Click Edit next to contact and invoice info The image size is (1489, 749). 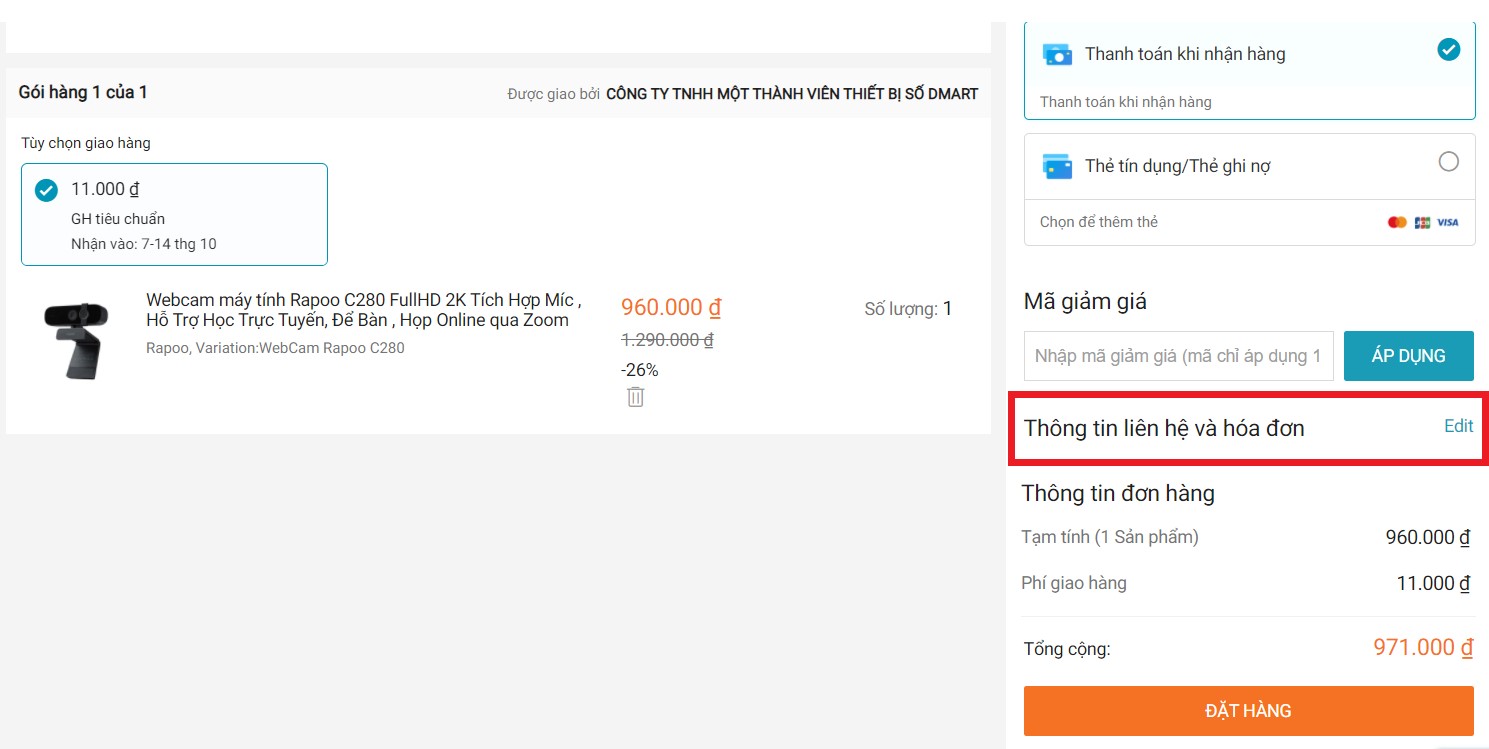[x=1458, y=426]
